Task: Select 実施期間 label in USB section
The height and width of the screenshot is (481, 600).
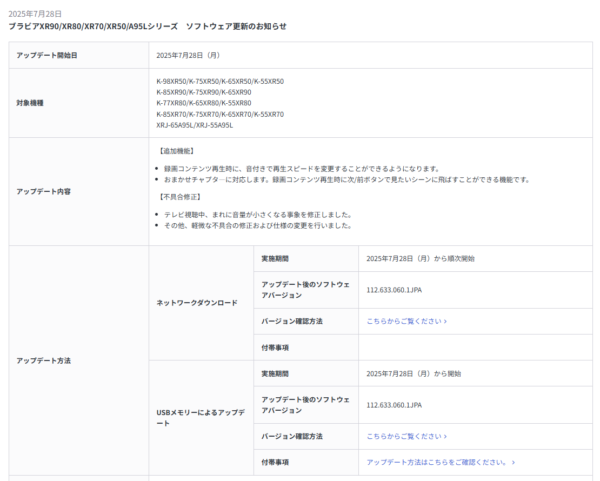Action: (275, 373)
